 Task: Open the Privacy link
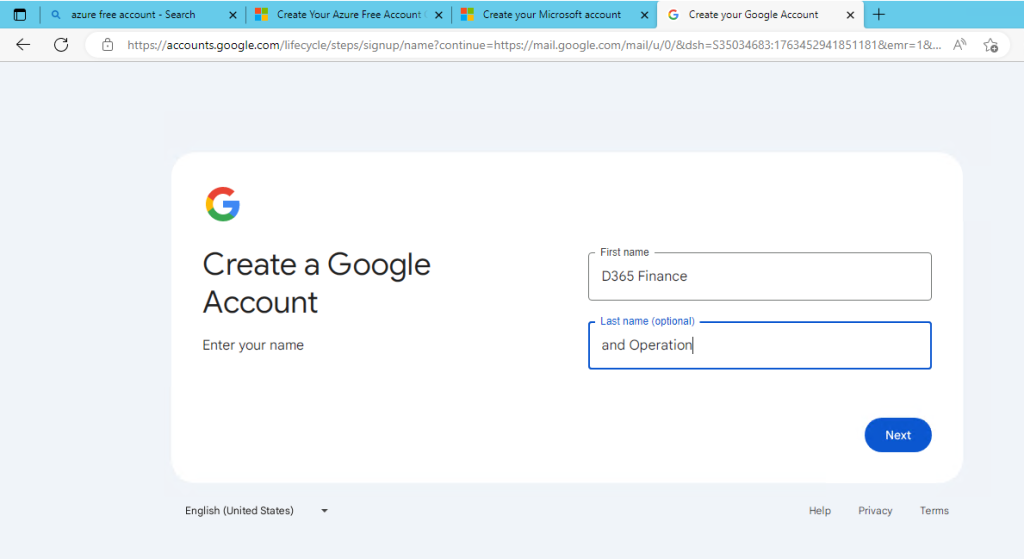pos(874,511)
